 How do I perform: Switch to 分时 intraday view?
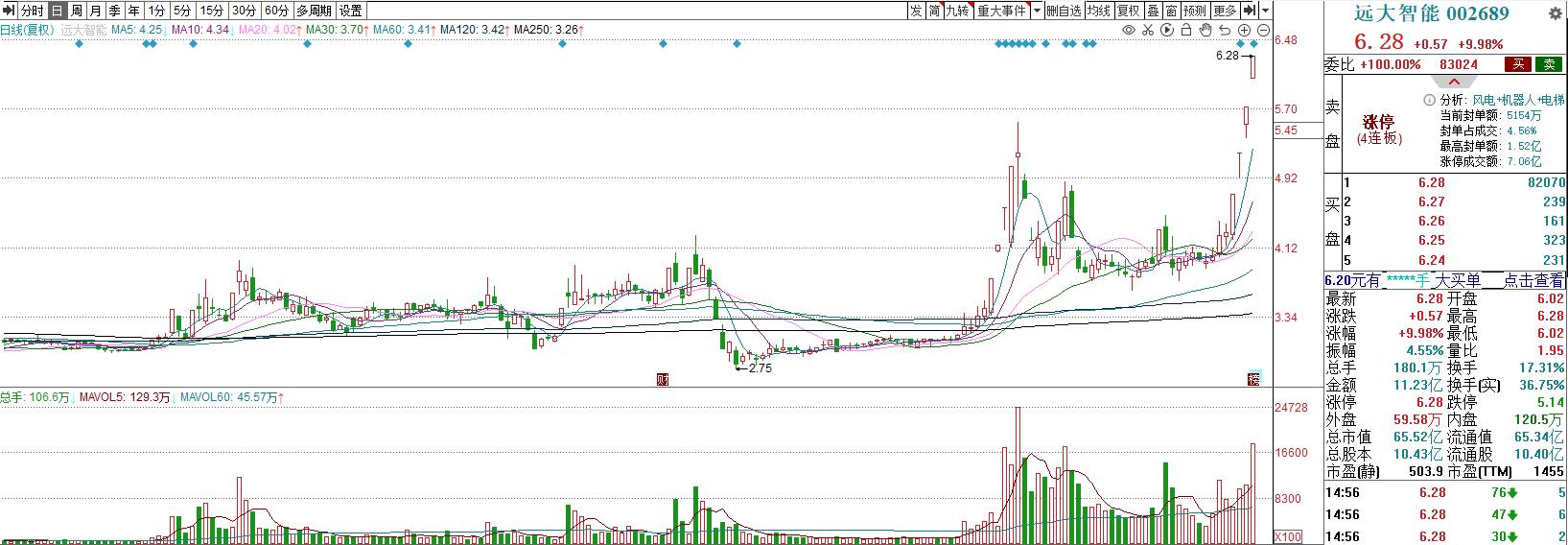point(33,11)
